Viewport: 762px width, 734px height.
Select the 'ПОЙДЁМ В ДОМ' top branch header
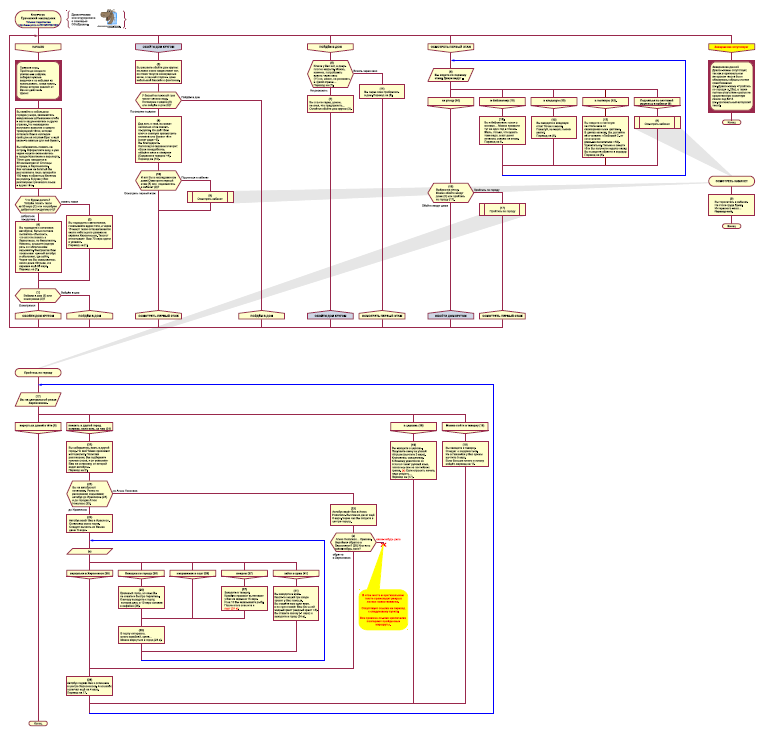pyautogui.click(x=326, y=47)
